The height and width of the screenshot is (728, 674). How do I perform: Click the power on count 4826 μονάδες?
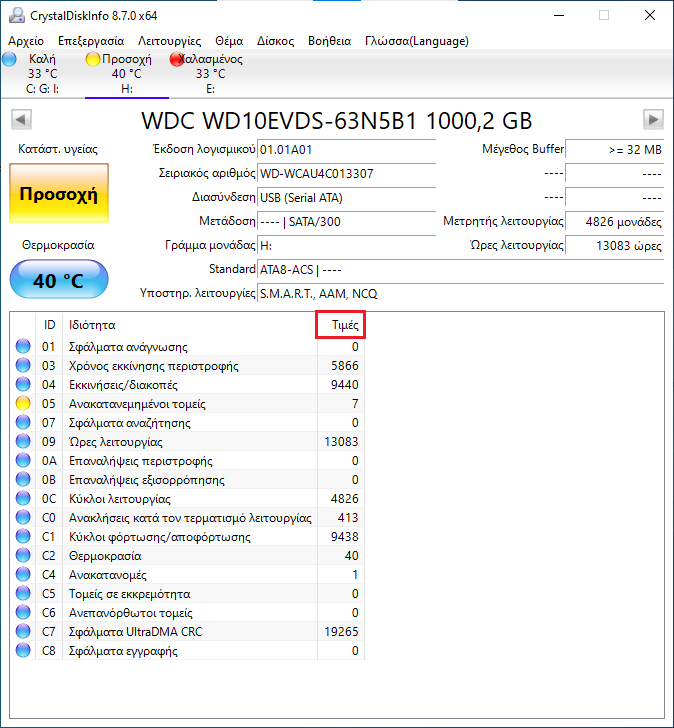(x=615, y=222)
